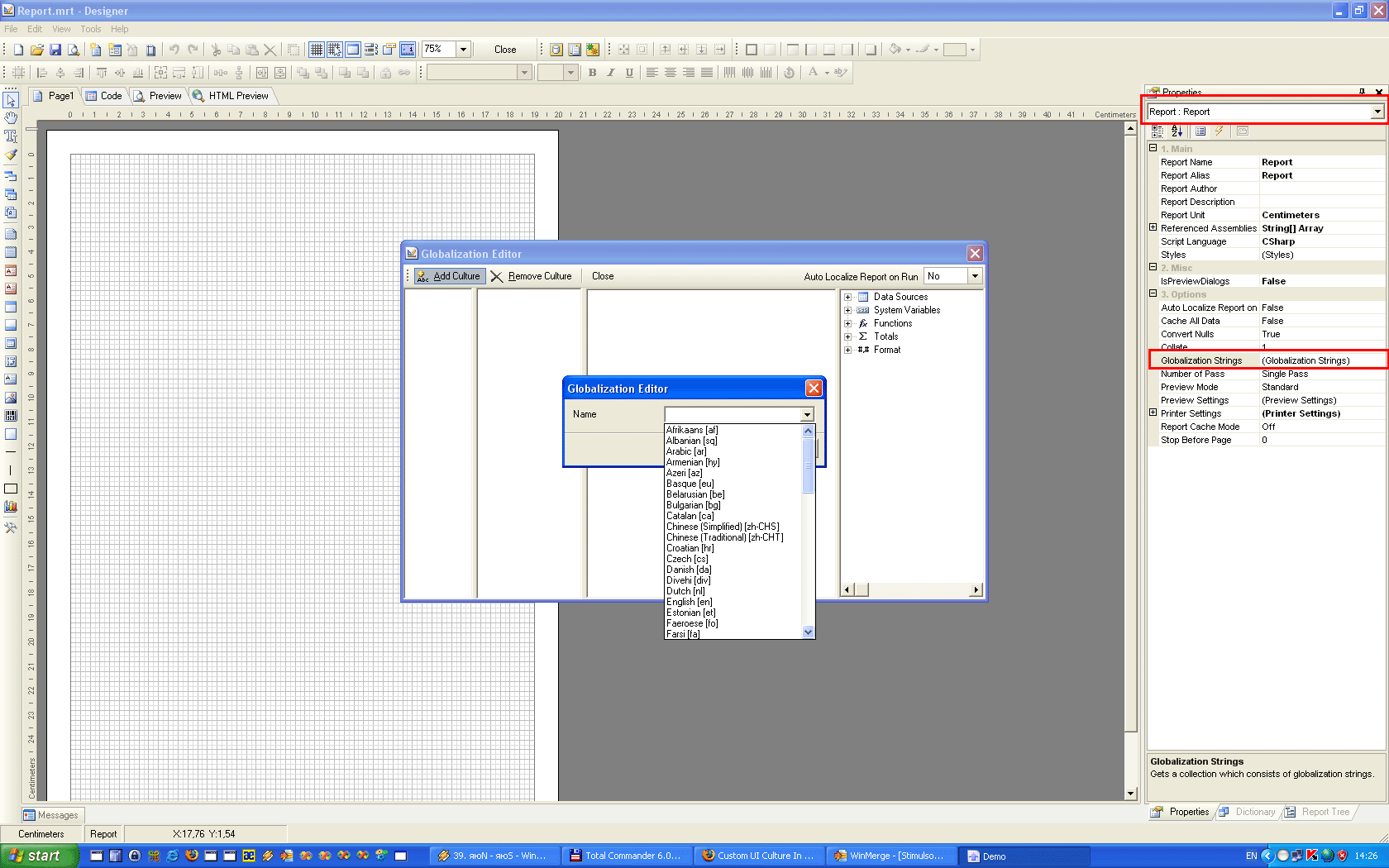Screen dimensions: 1389x868
Task: Switch to Dictionary panel tab
Action: point(1248,812)
